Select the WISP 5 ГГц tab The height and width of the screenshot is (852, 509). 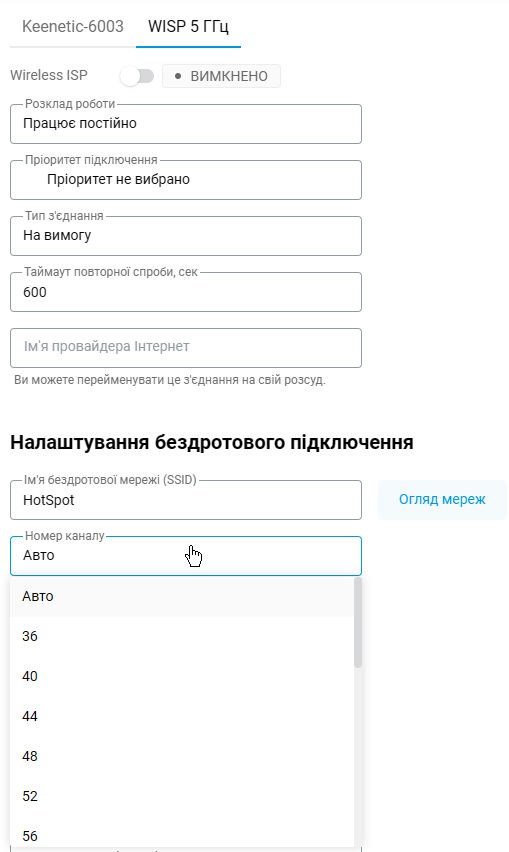[188, 27]
